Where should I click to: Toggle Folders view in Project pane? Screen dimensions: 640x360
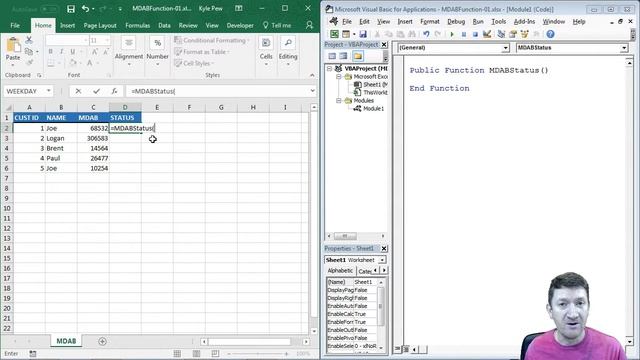(358, 56)
